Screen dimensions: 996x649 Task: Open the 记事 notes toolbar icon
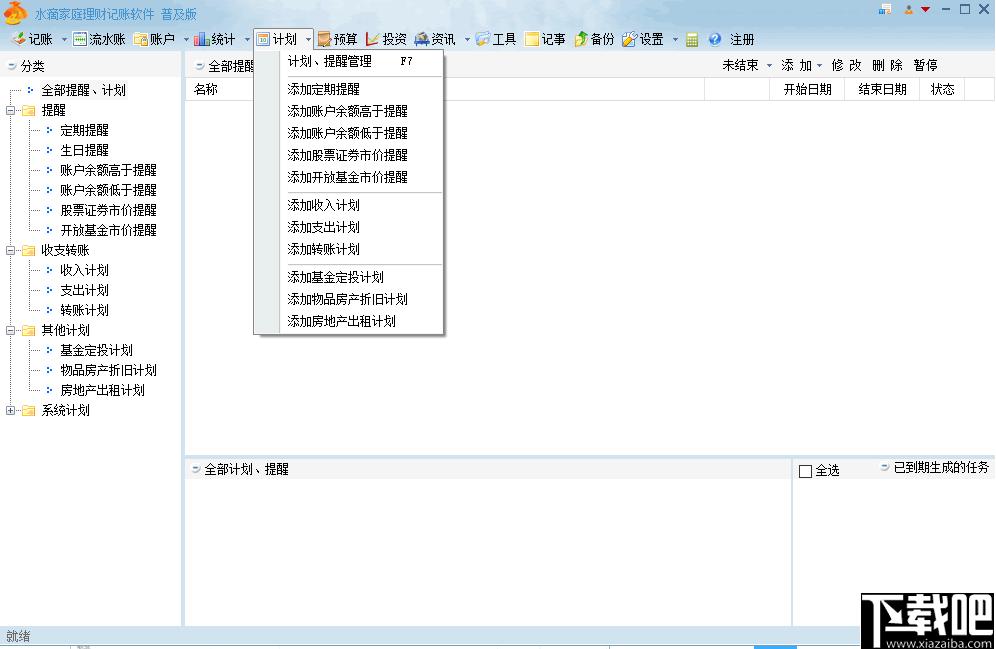click(532, 39)
